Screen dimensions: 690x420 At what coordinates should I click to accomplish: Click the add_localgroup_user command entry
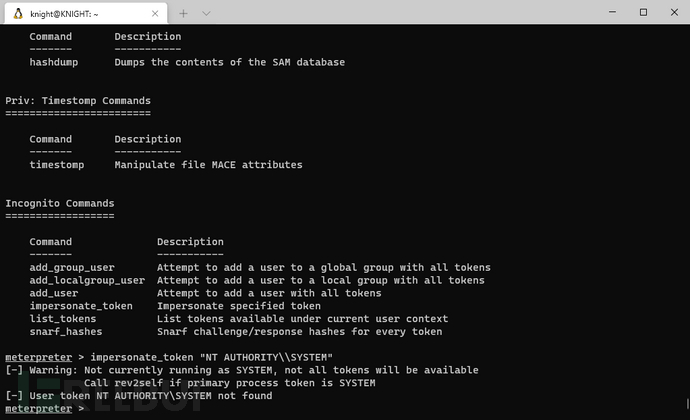click(87, 280)
